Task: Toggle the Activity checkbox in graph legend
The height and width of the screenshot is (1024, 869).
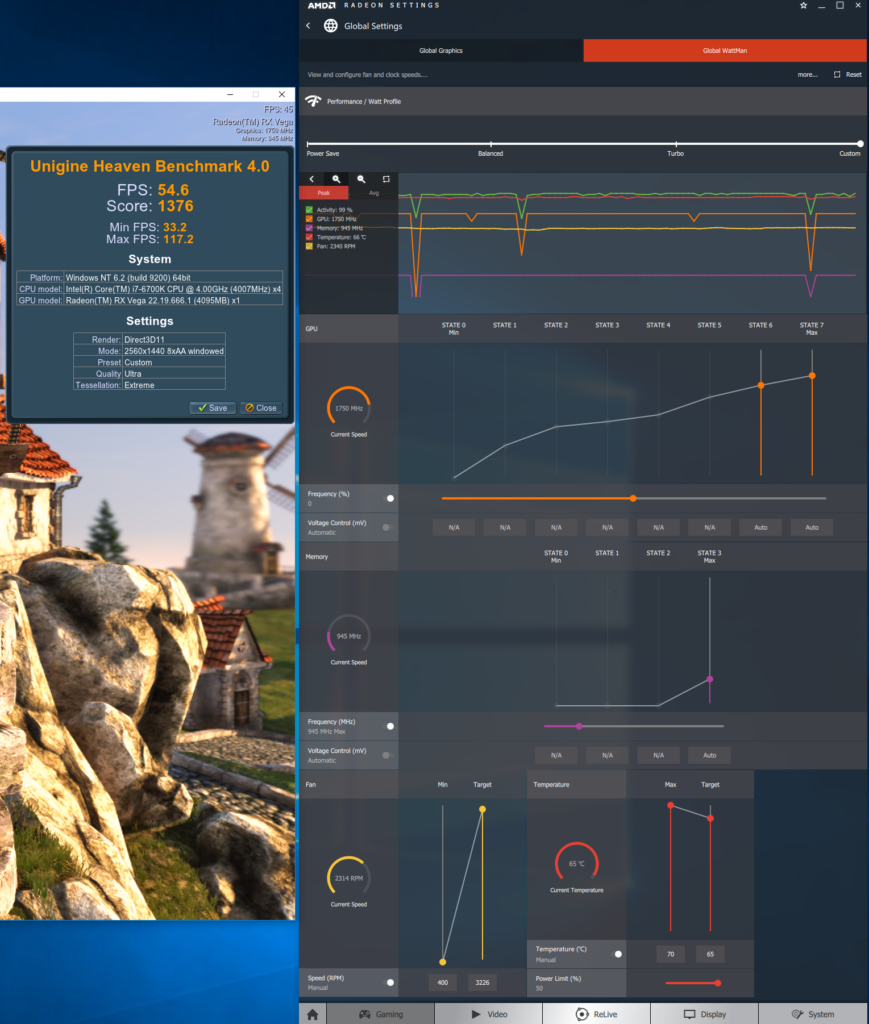Action: (x=308, y=210)
